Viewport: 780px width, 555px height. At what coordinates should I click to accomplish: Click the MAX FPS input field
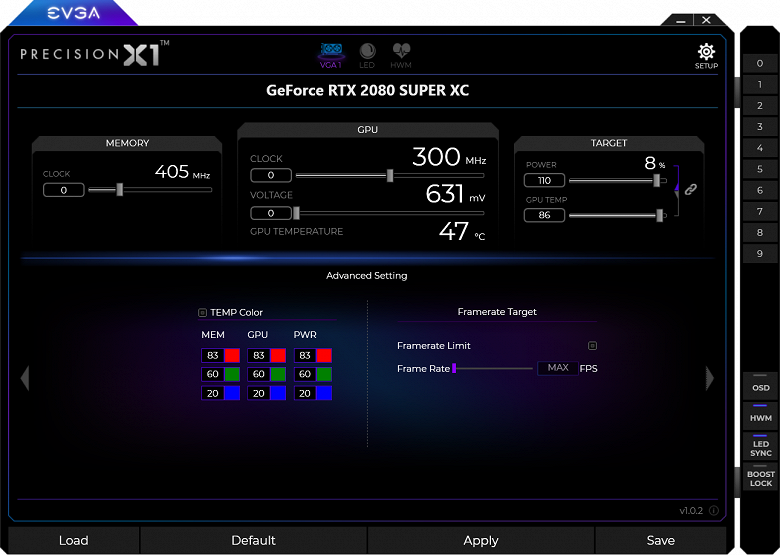tap(558, 368)
